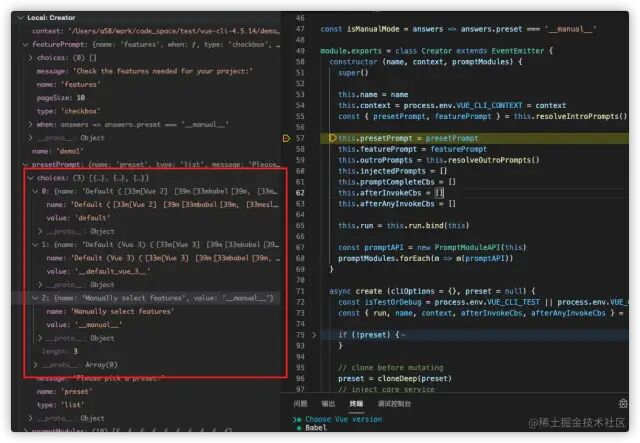This screenshot has width=640, height=443.
Task: Collapse the Local: Creator scope
Action: point(20,18)
